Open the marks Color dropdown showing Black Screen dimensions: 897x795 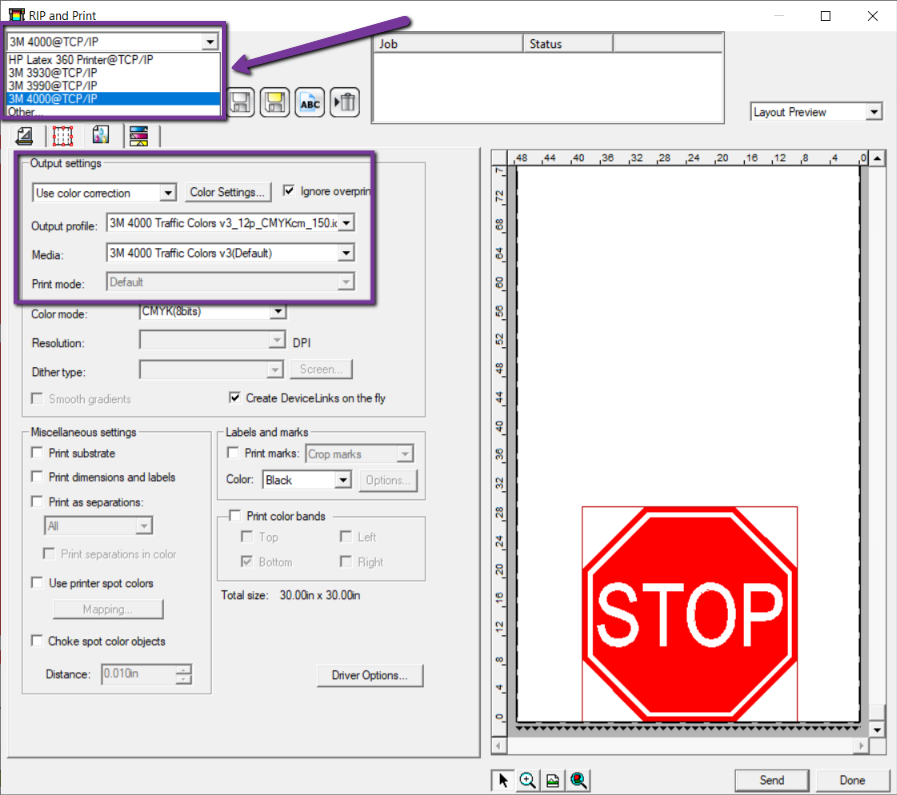point(343,480)
